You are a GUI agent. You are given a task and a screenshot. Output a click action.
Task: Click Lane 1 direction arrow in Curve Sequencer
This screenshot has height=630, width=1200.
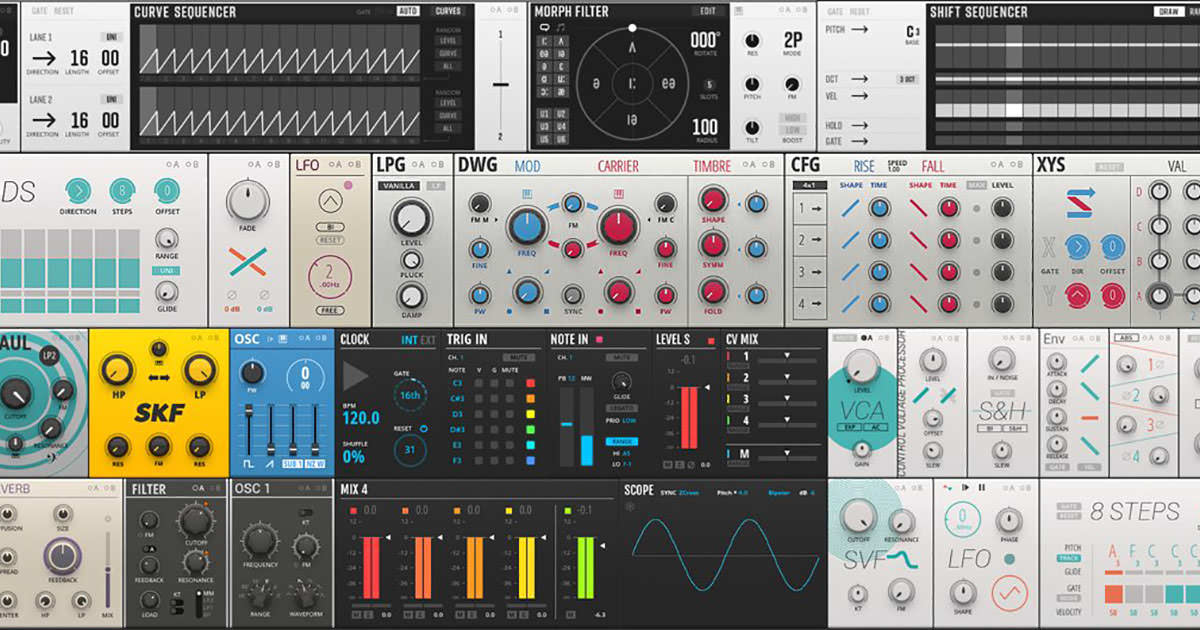42,59
